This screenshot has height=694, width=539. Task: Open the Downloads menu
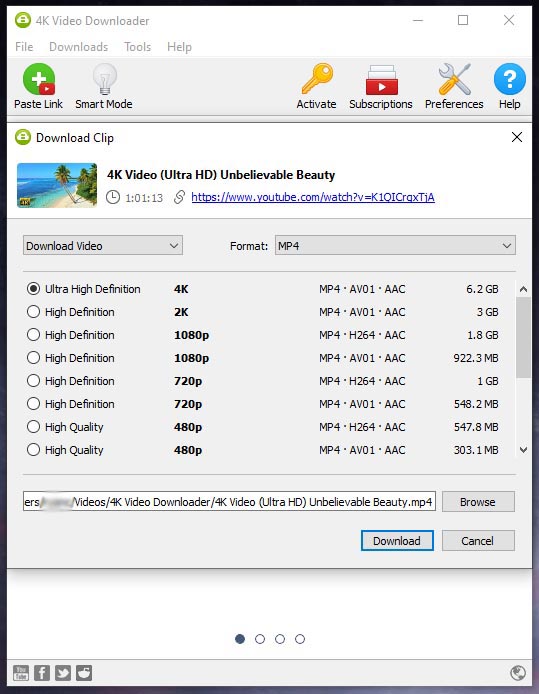(78, 47)
